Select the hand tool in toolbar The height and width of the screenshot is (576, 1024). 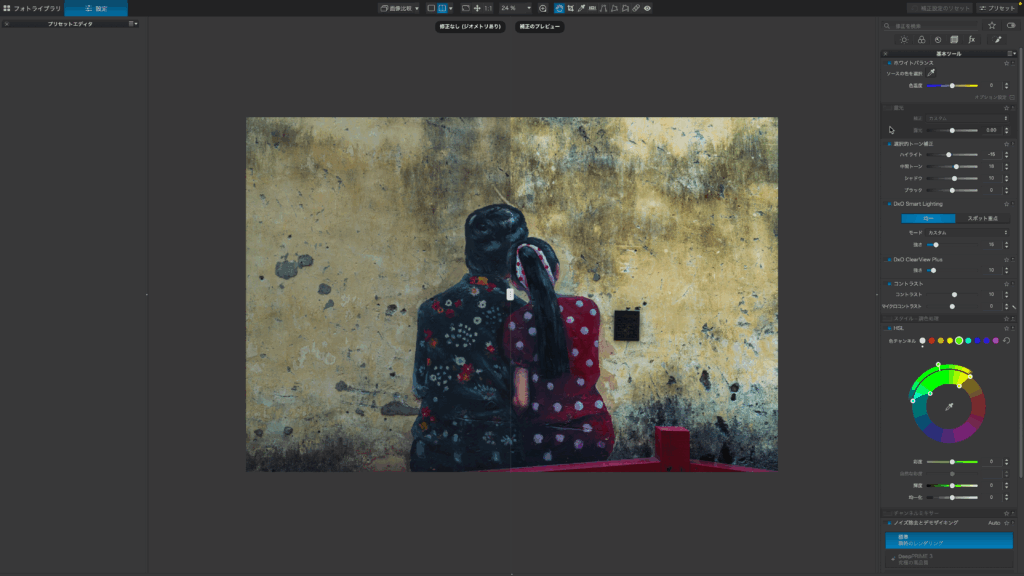tap(559, 8)
